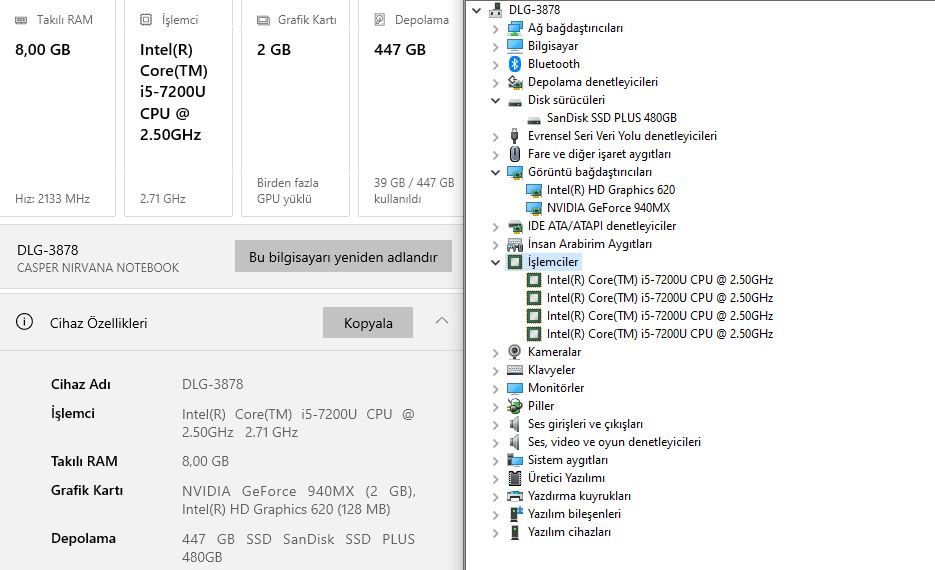Select the Üretici Yazılımı label
This screenshot has width=935, height=570.
[566, 478]
